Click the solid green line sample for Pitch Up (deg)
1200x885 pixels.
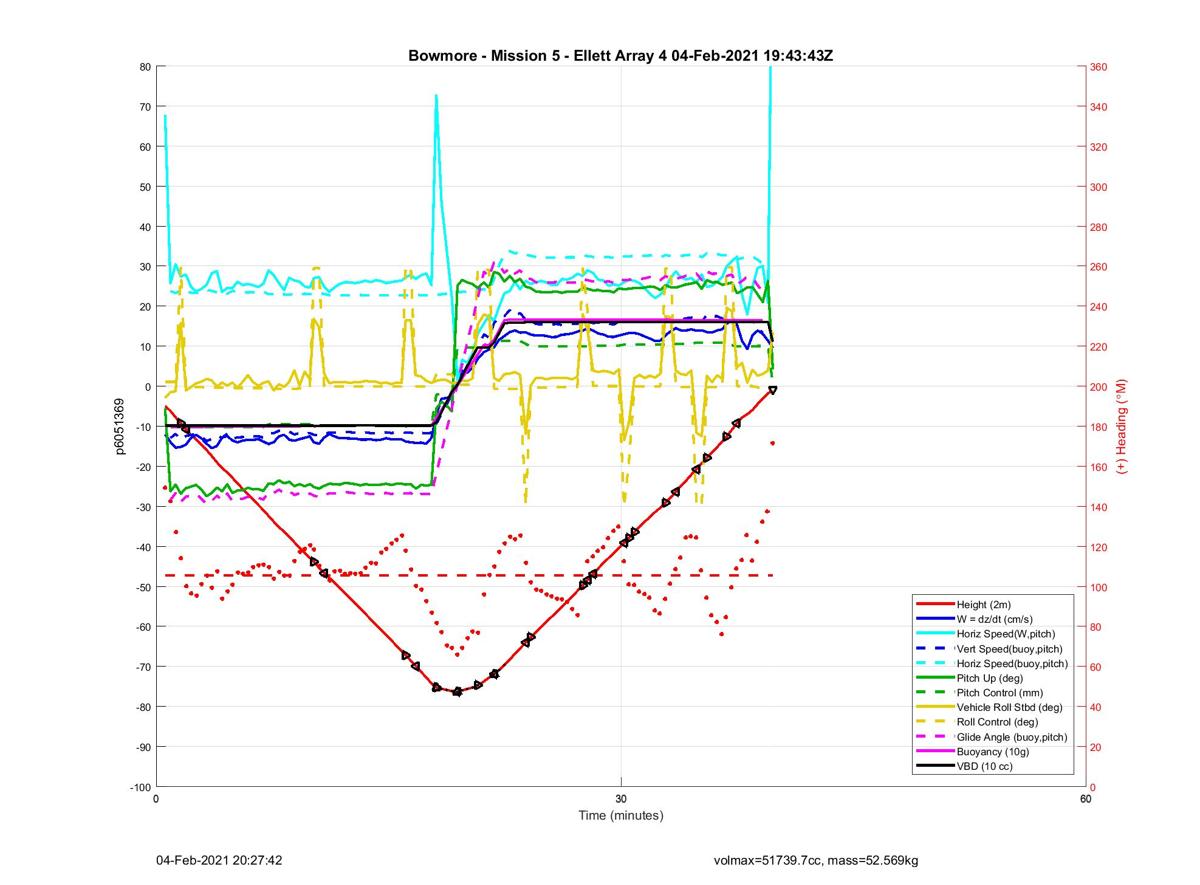(935, 677)
